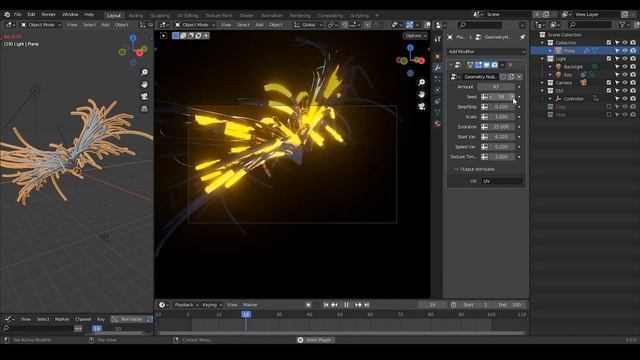Viewport: 640px width, 360px height.
Task: Disable render for Controller camera icon
Action: pyautogui.click(x=633, y=99)
